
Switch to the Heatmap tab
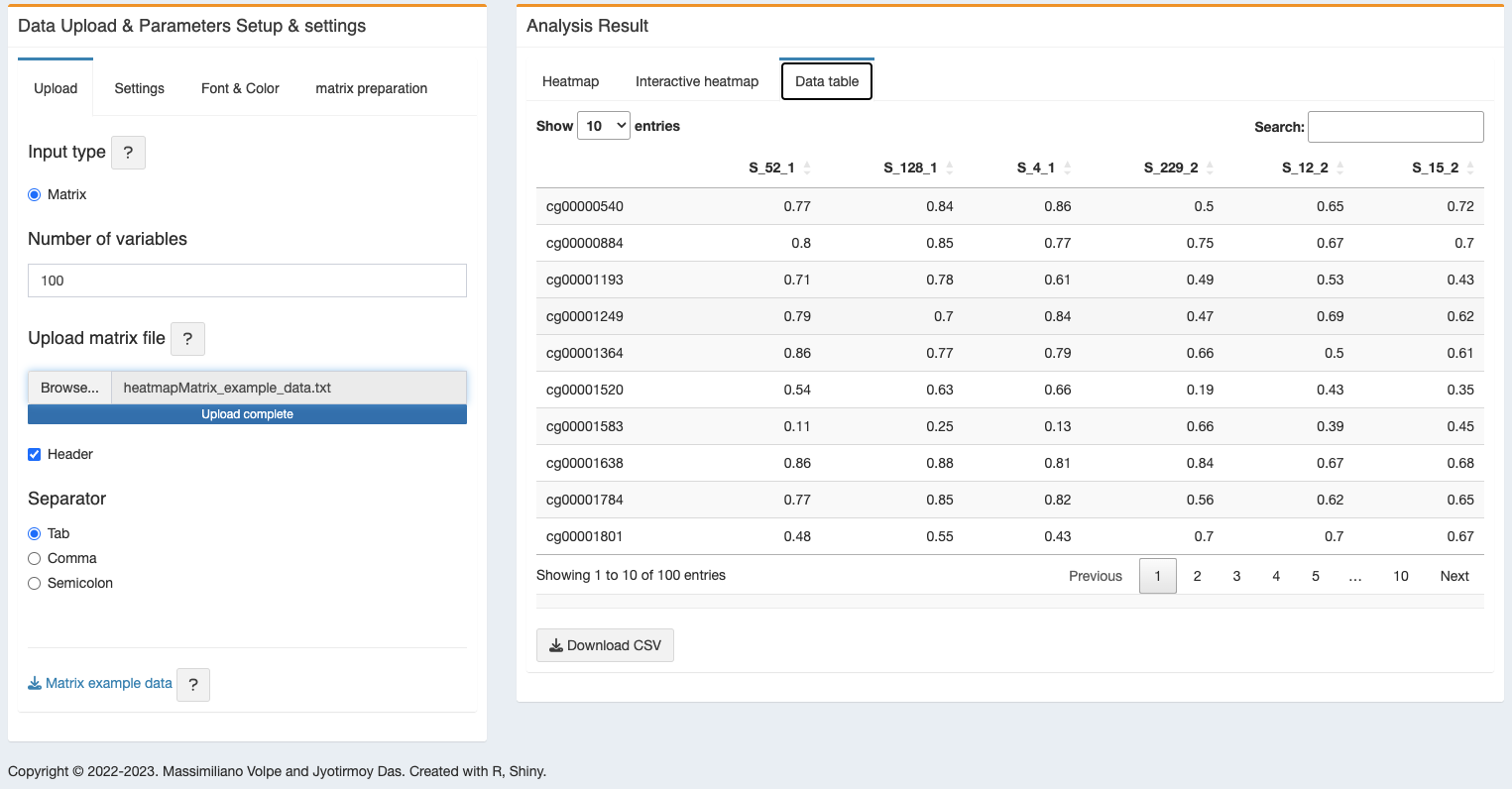click(570, 81)
